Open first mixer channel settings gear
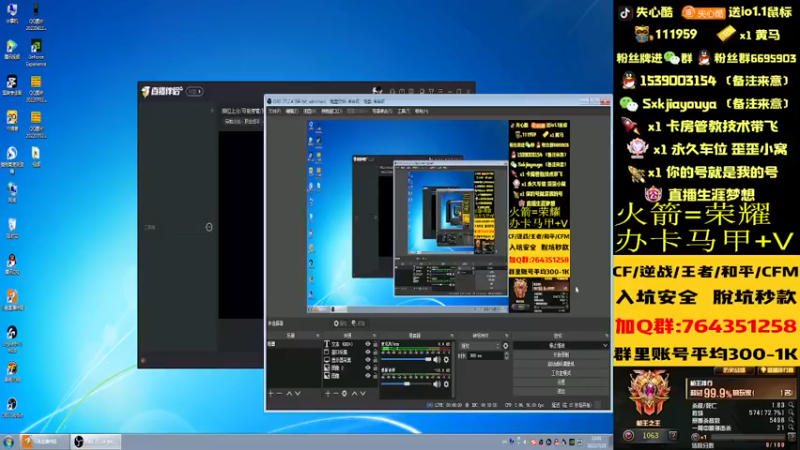The height and width of the screenshot is (450, 800). tap(446, 360)
